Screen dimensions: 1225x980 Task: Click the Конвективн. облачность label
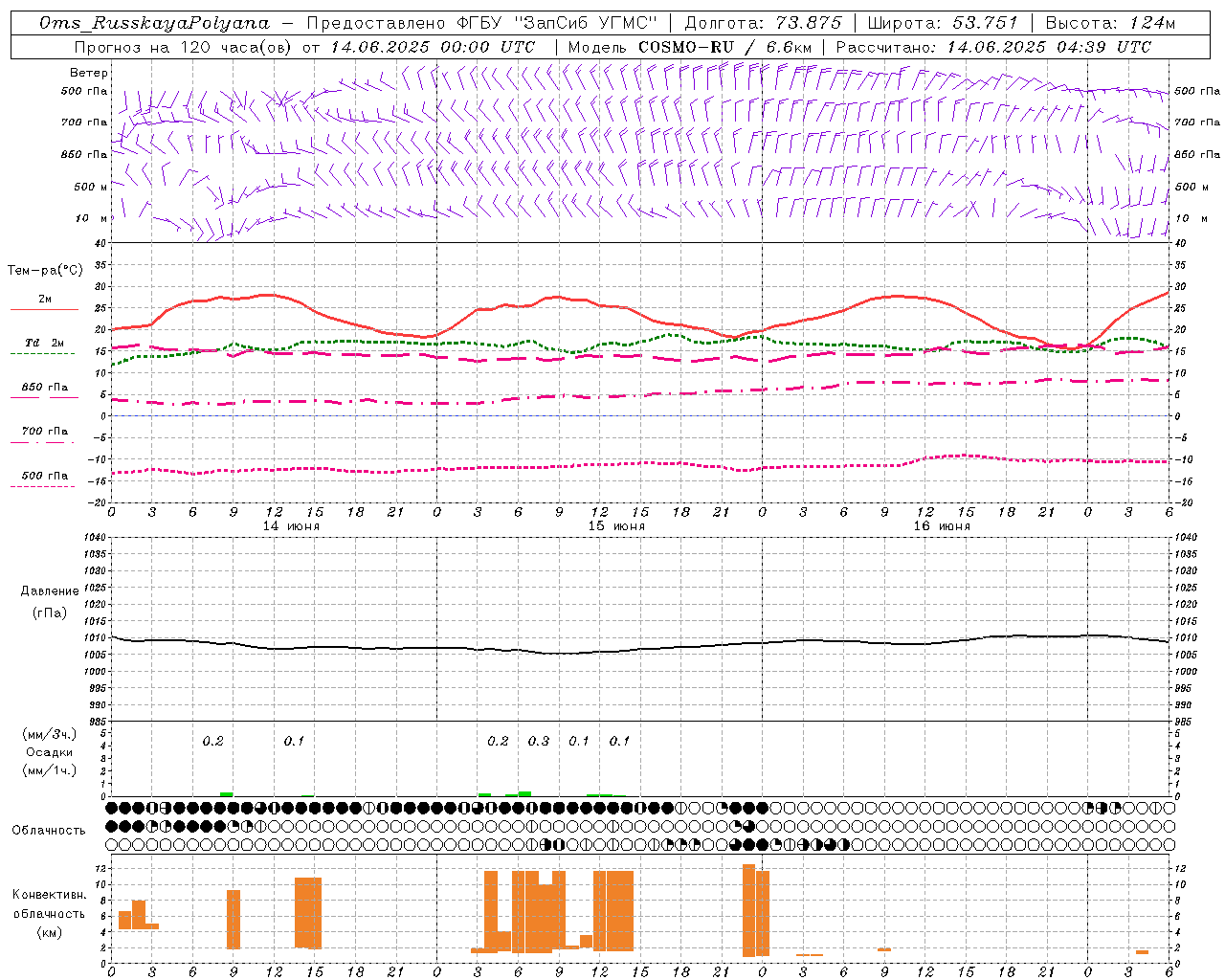tap(49, 913)
